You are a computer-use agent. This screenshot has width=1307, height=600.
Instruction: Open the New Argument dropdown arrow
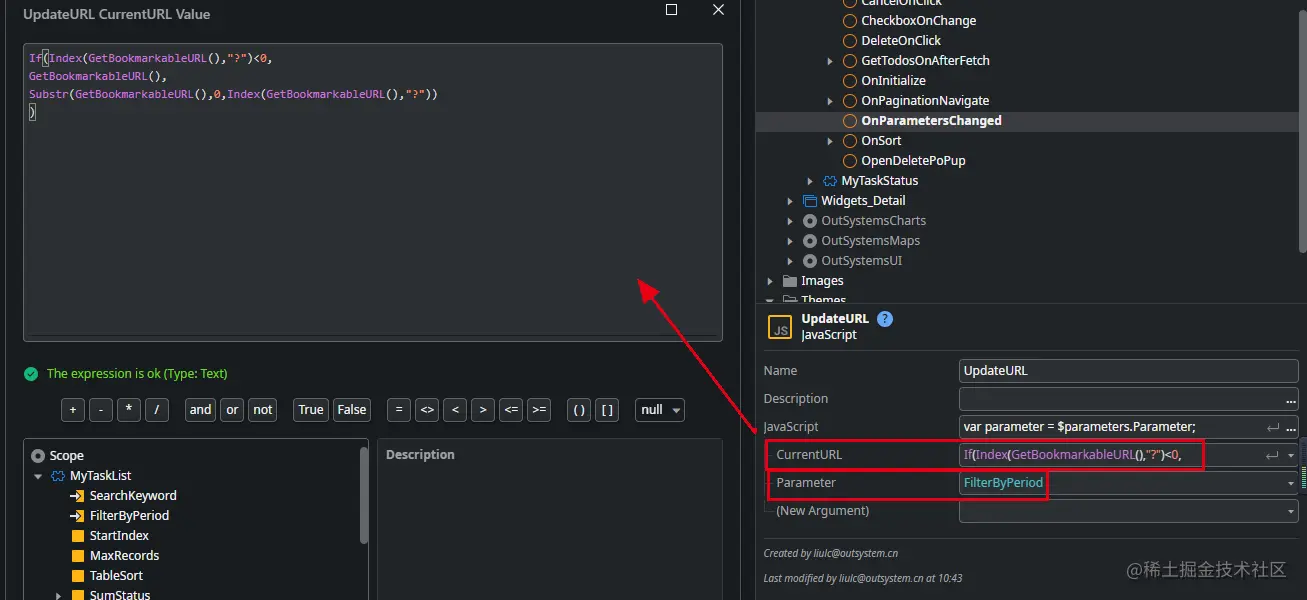(x=1290, y=511)
